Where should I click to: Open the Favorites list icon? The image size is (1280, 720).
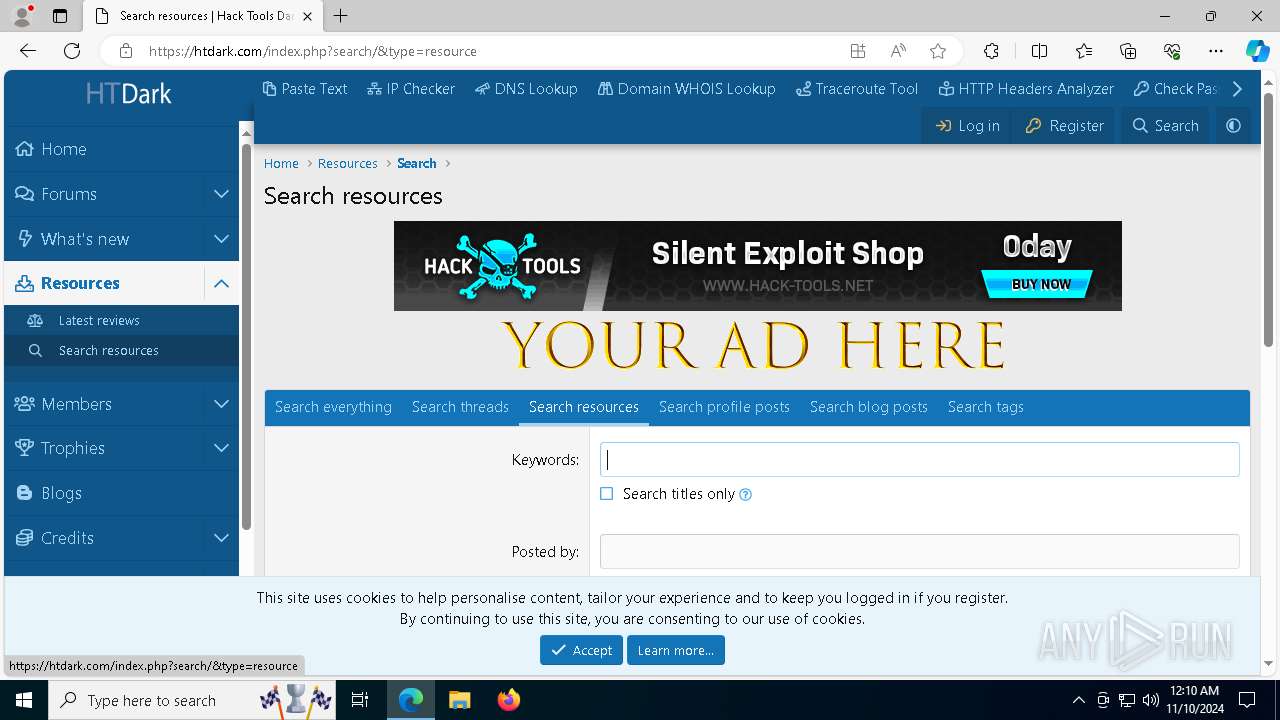(x=1084, y=51)
